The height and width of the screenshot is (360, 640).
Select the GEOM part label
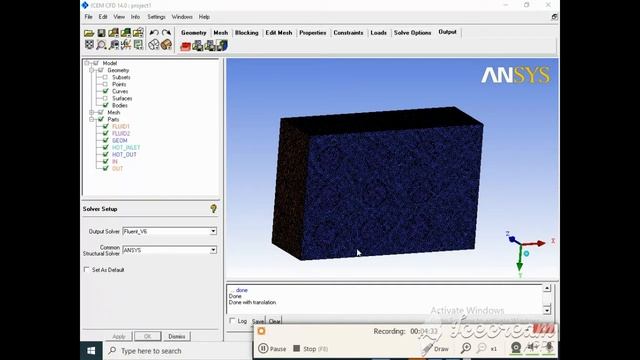click(120, 140)
